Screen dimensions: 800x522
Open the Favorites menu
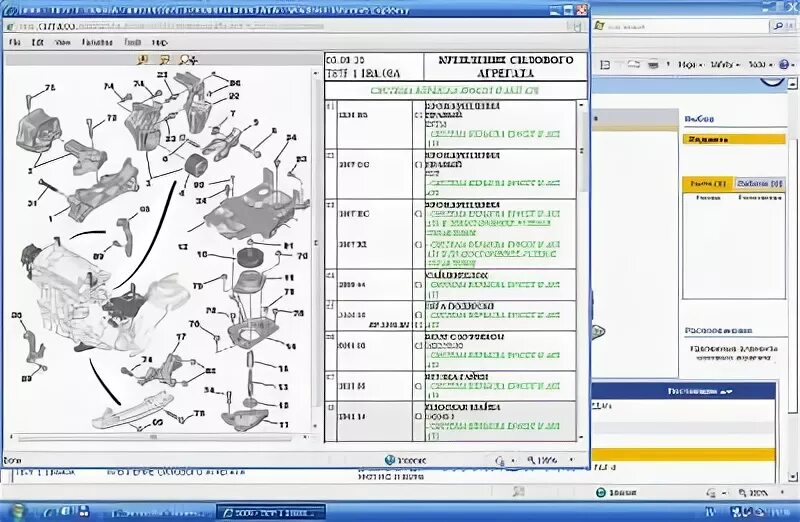97,42
